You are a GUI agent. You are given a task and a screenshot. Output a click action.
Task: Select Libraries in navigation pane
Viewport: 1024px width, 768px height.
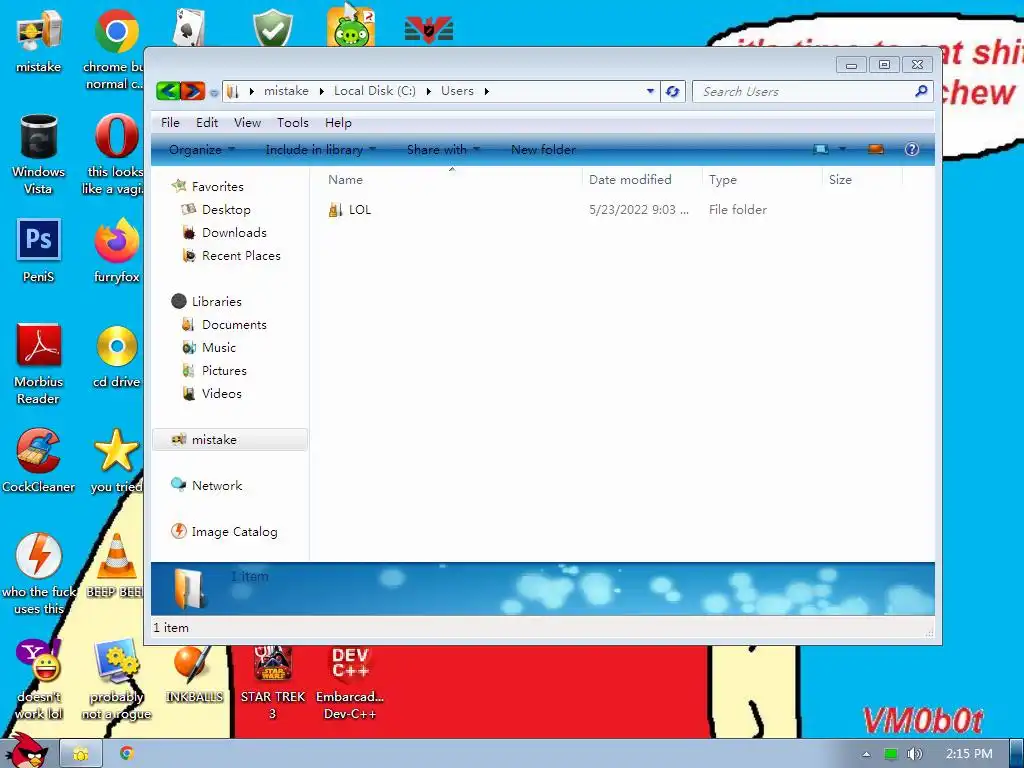[216, 301]
